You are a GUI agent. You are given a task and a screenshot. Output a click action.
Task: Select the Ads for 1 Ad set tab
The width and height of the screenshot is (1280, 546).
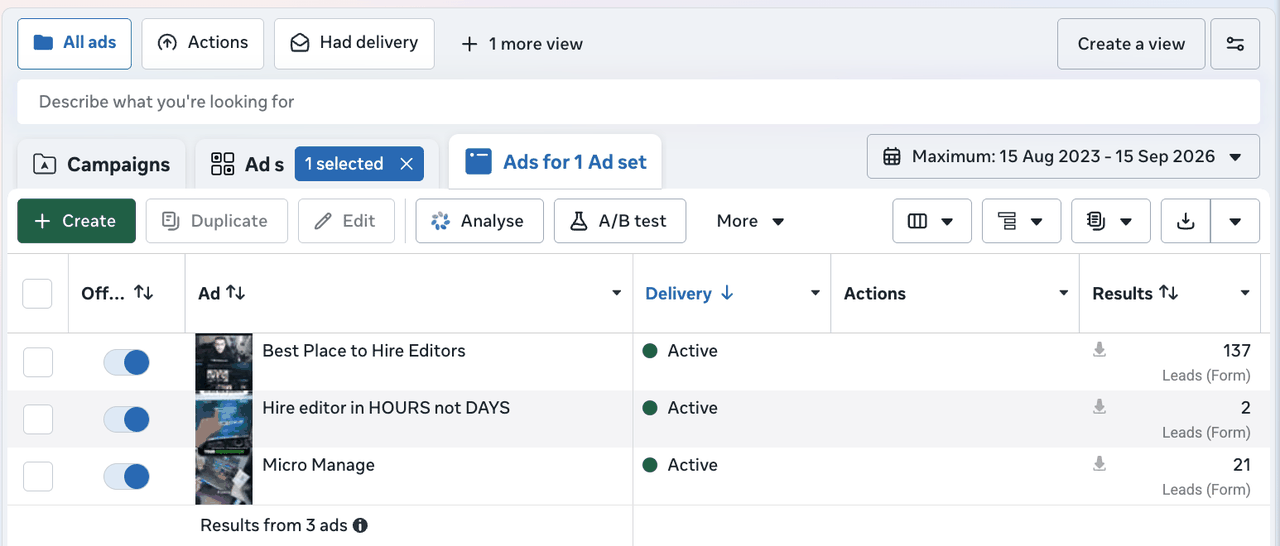click(x=555, y=162)
